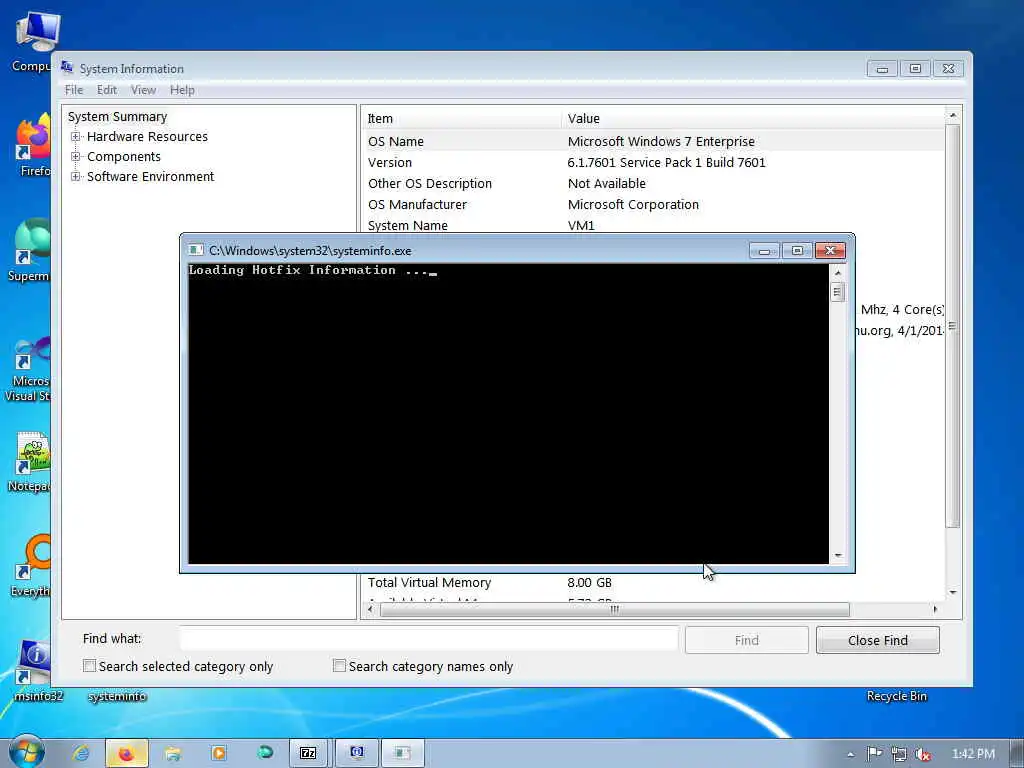Select Hardware Resources in the tree

[x=148, y=136]
